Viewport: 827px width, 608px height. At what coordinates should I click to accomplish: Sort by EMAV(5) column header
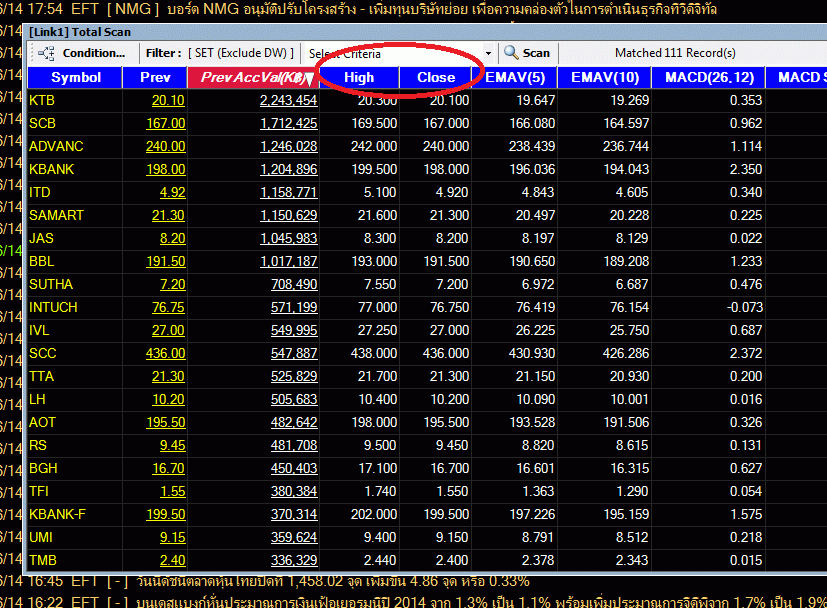[515, 78]
